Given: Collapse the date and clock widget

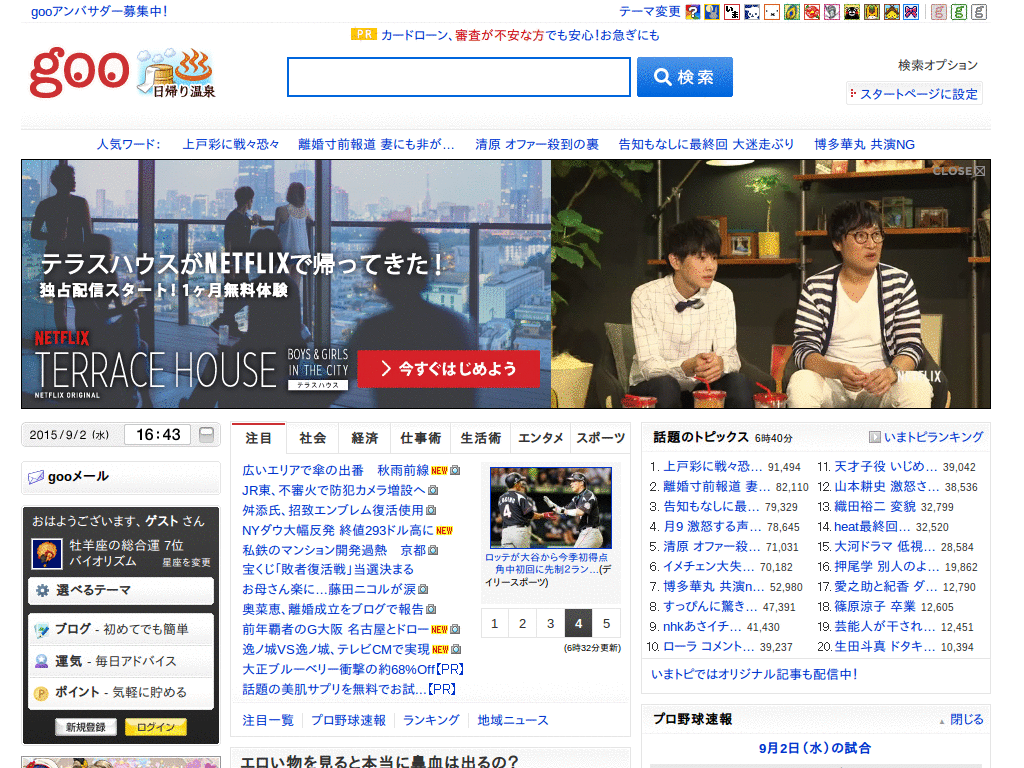Looking at the screenshot, I should (206, 435).
